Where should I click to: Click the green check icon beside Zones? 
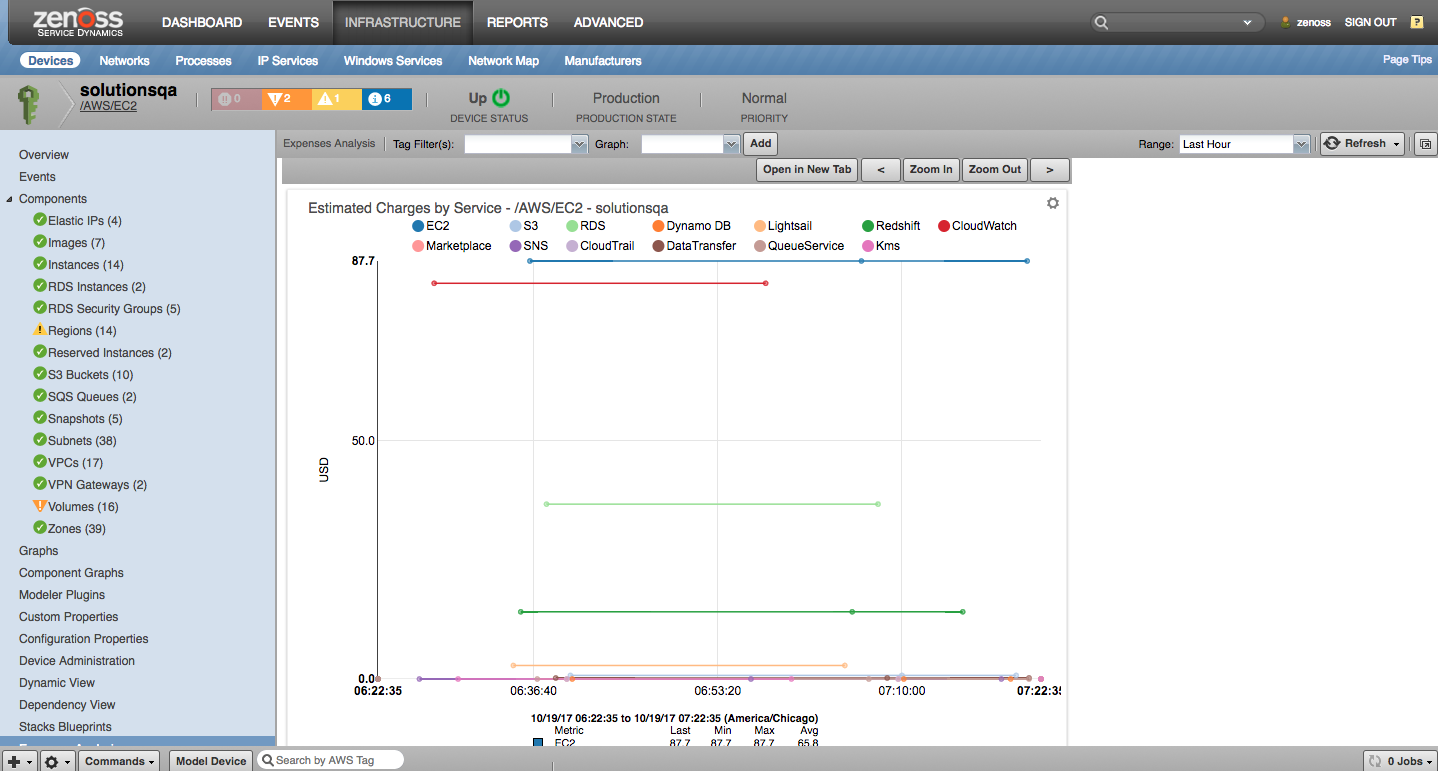click(40, 528)
